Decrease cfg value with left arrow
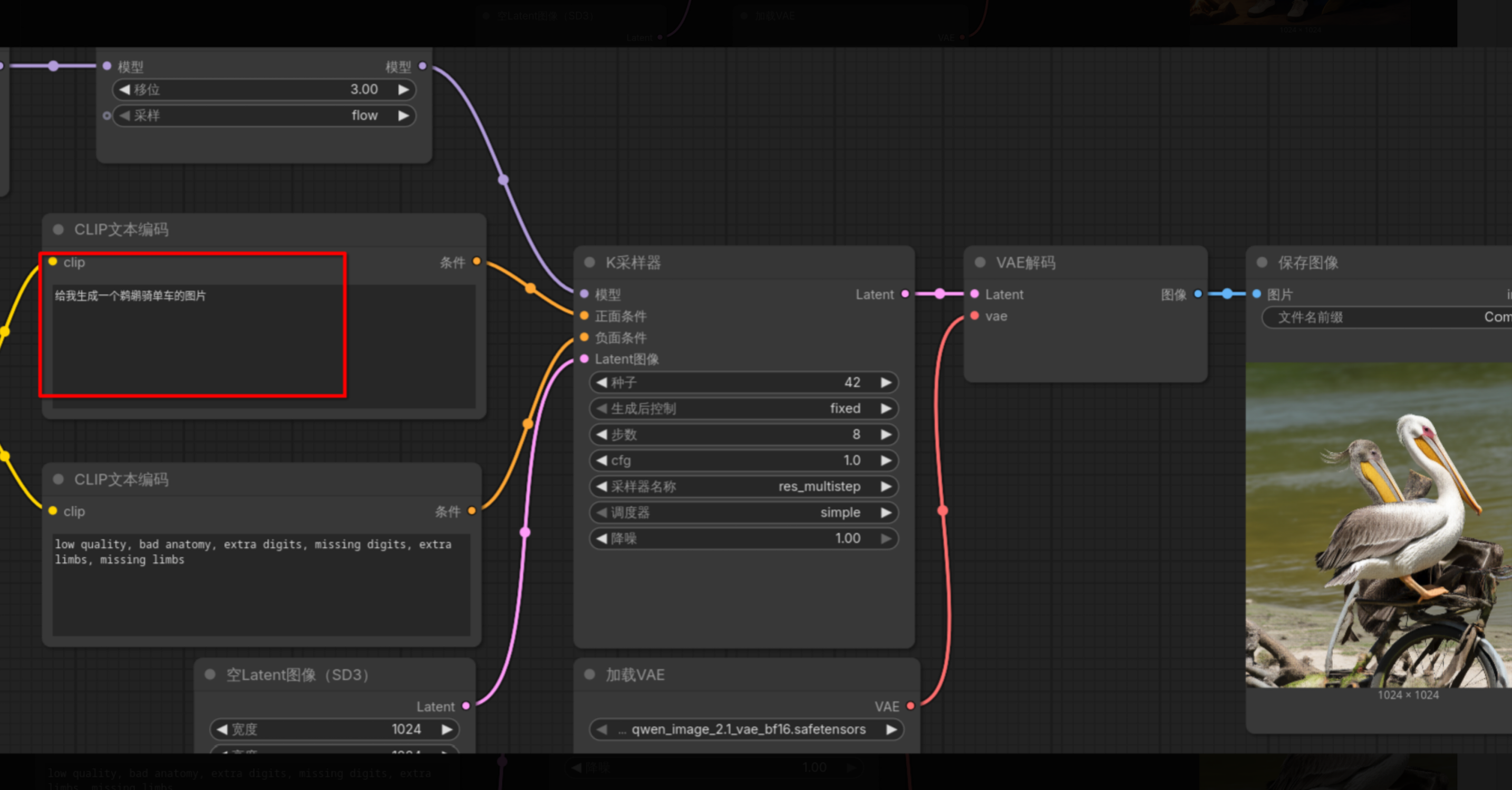The height and width of the screenshot is (790, 1512). pos(601,460)
